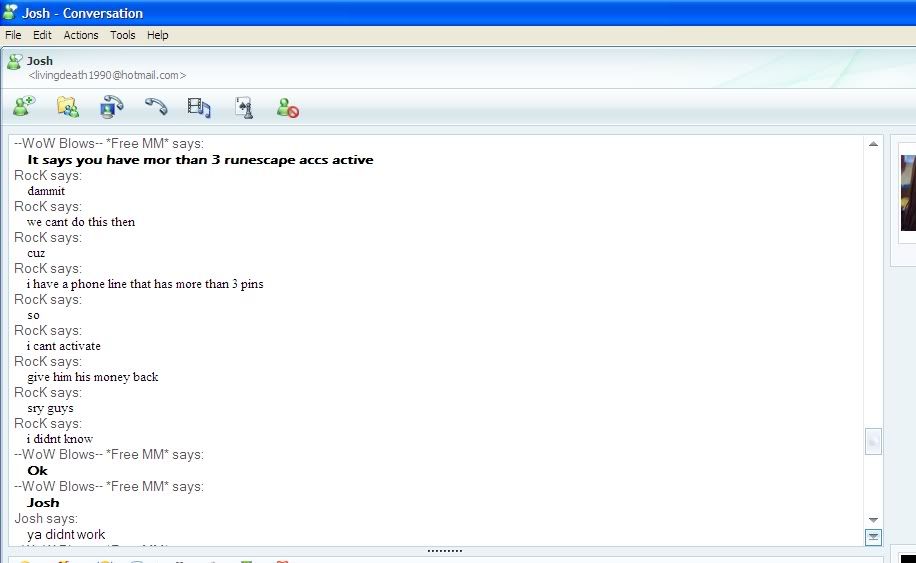916x563 pixels.
Task: Click the dotted resize handle below chat
Action: pos(445,551)
